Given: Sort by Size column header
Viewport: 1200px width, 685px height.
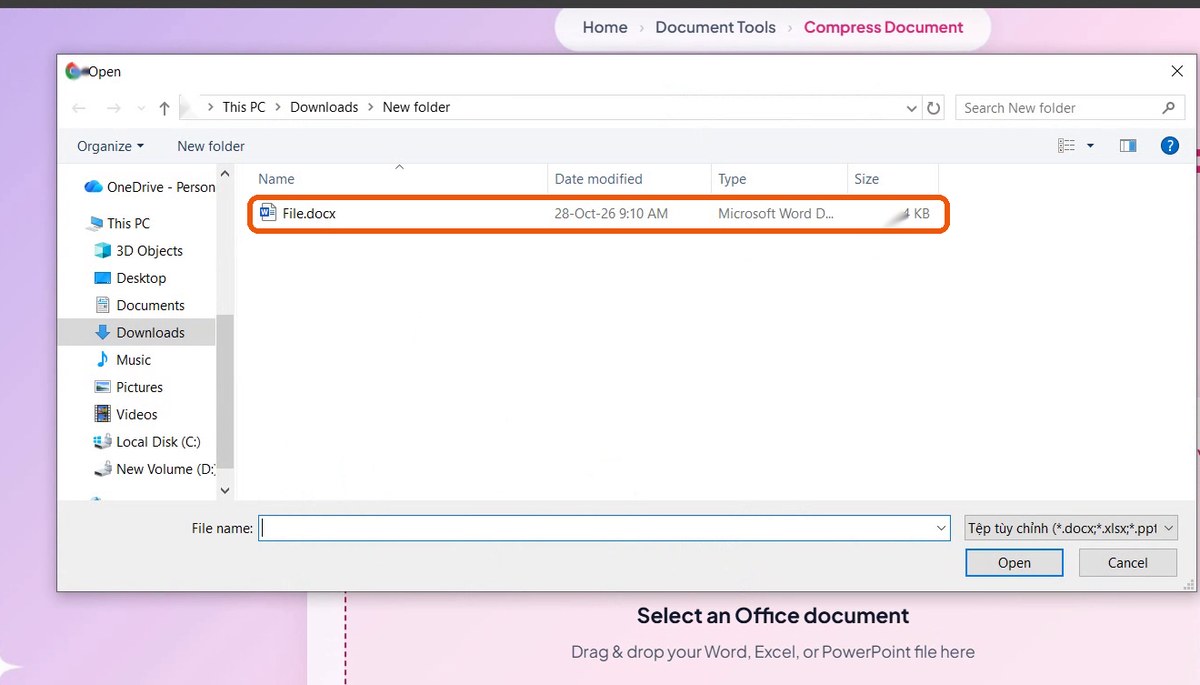Looking at the screenshot, I should point(866,179).
